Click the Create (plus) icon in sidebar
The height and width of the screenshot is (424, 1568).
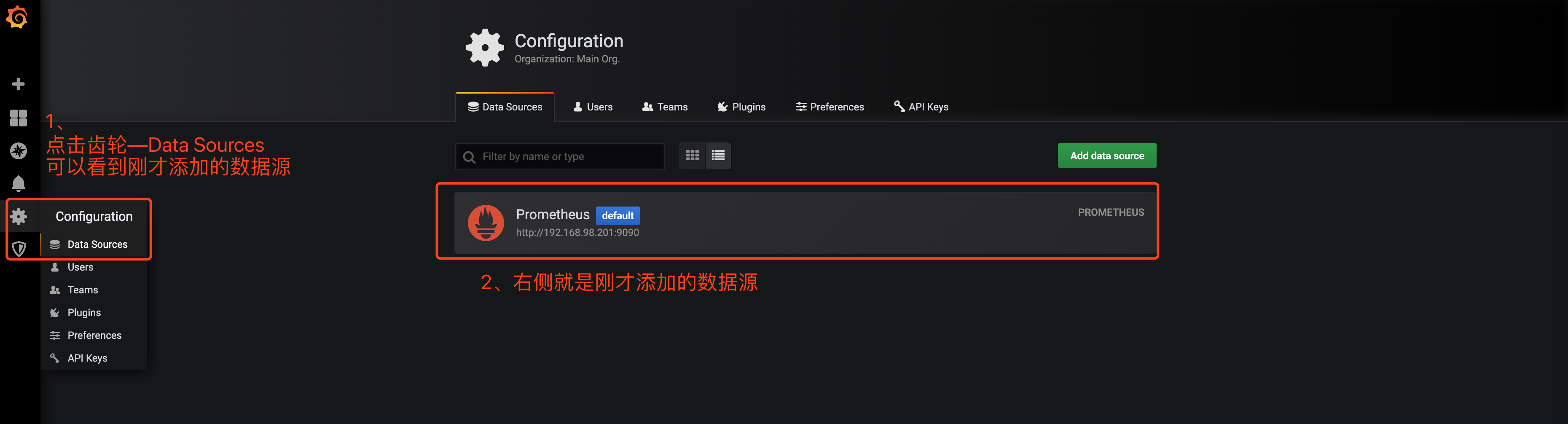click(18, 83)
